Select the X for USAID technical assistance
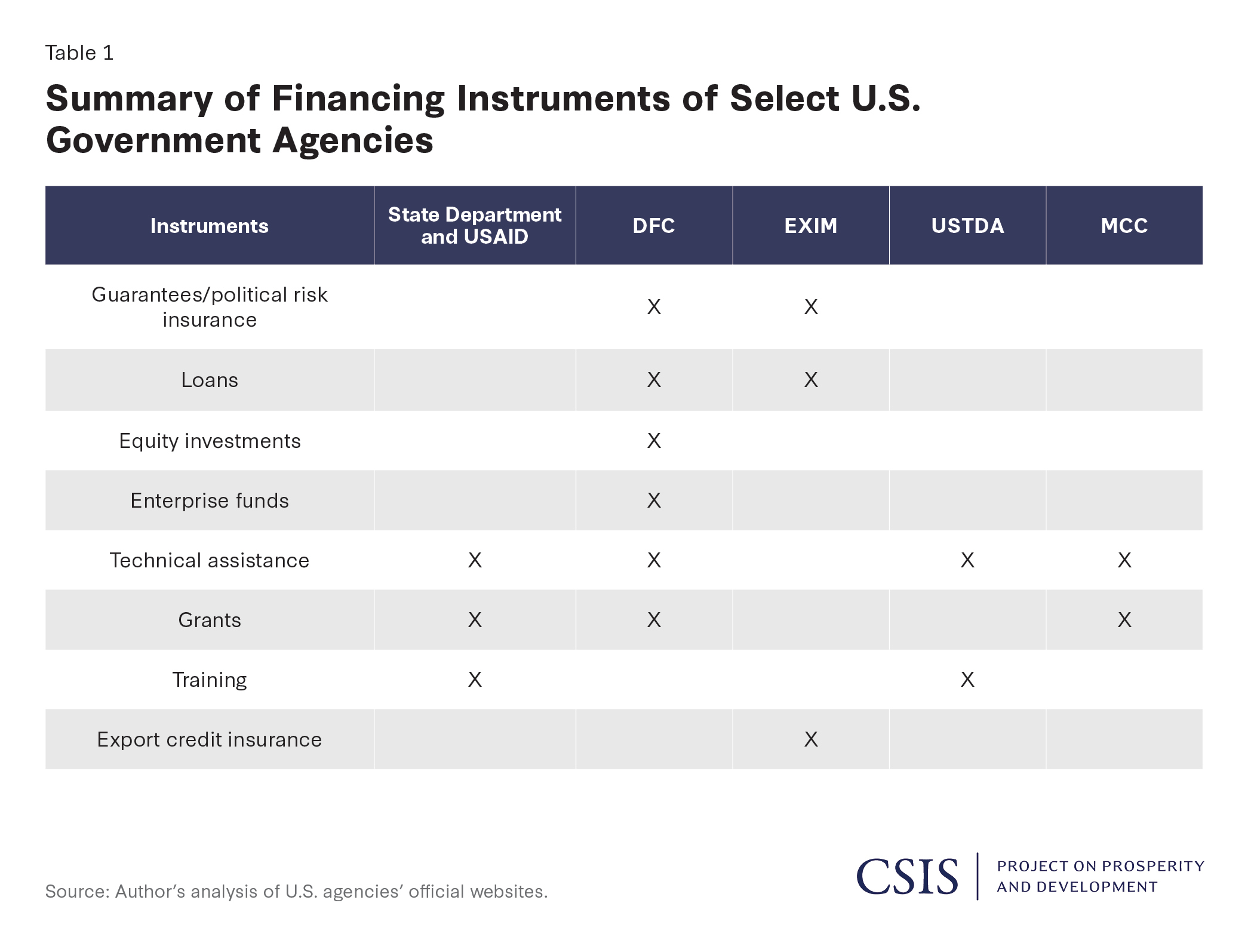This screenshot has width=1254, height=952. coord(475,560)
